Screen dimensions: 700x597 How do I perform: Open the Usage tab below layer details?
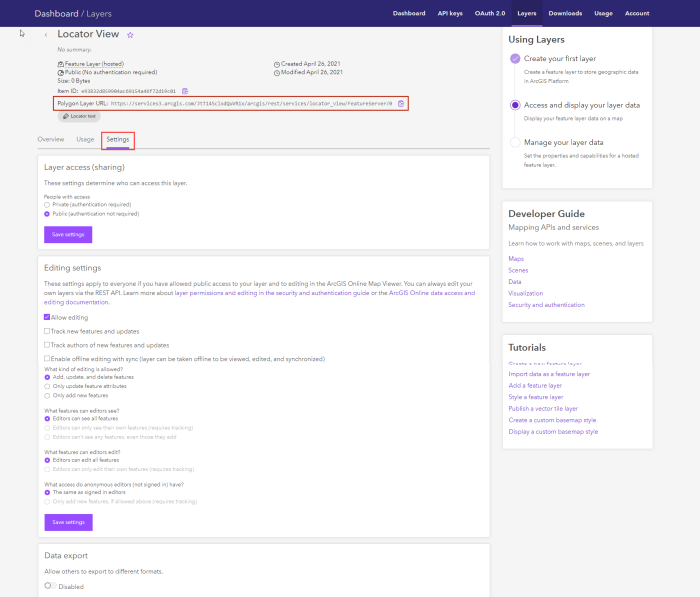[85, 139]
